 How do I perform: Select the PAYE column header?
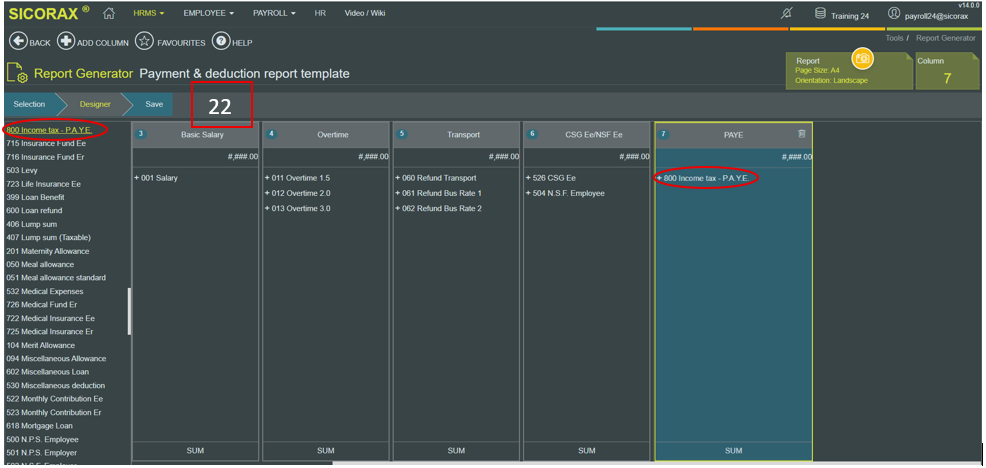click(733, 135)
